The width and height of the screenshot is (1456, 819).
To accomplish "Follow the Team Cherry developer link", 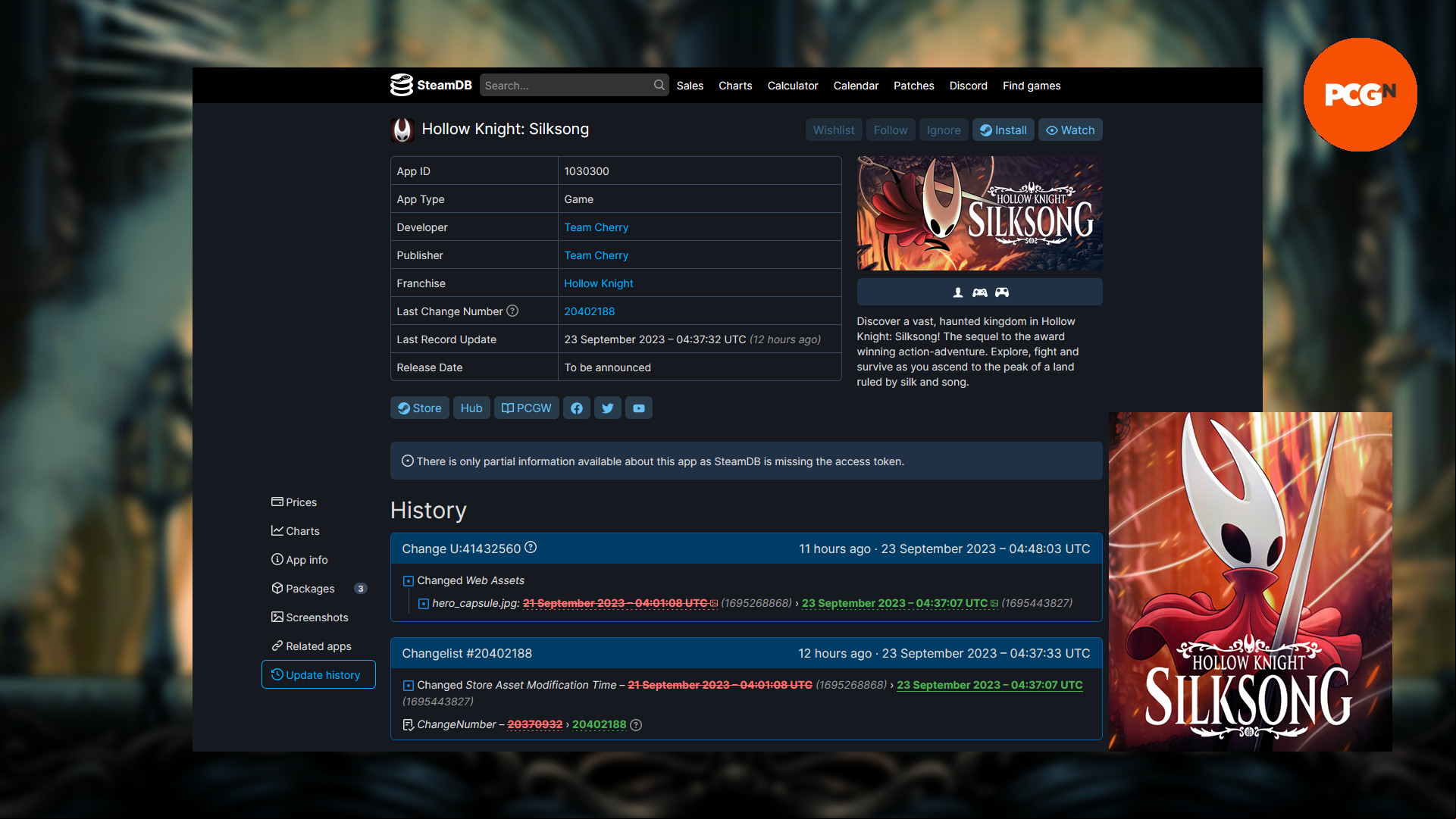I will pos(596,227).
